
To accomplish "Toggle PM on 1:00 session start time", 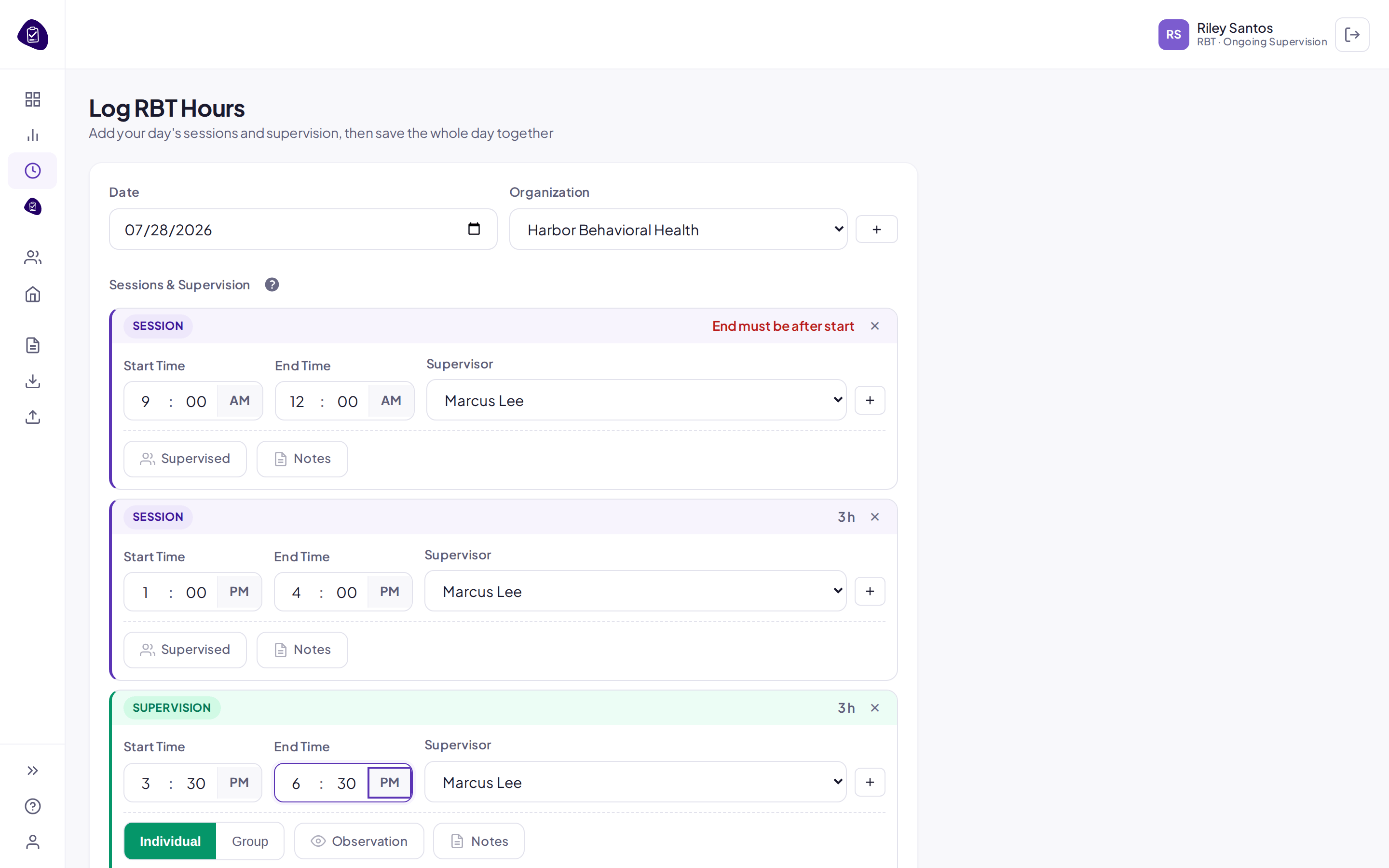I will click(x=239, y=592).
